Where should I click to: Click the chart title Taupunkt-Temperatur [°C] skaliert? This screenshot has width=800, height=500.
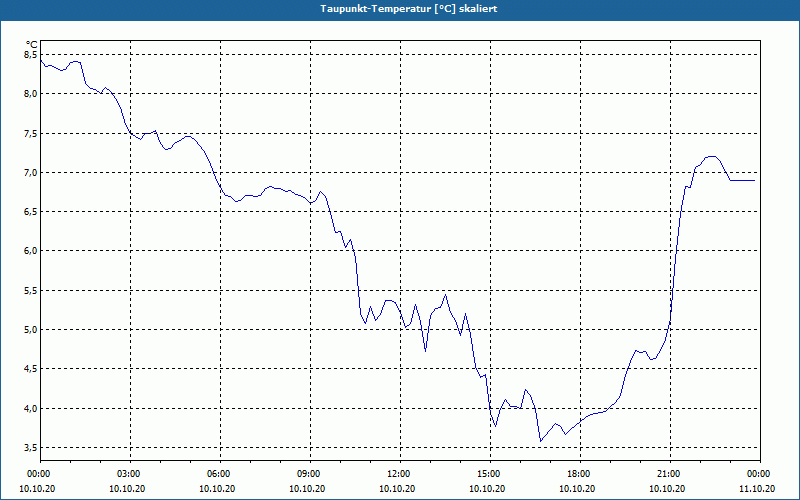point(409,9)
